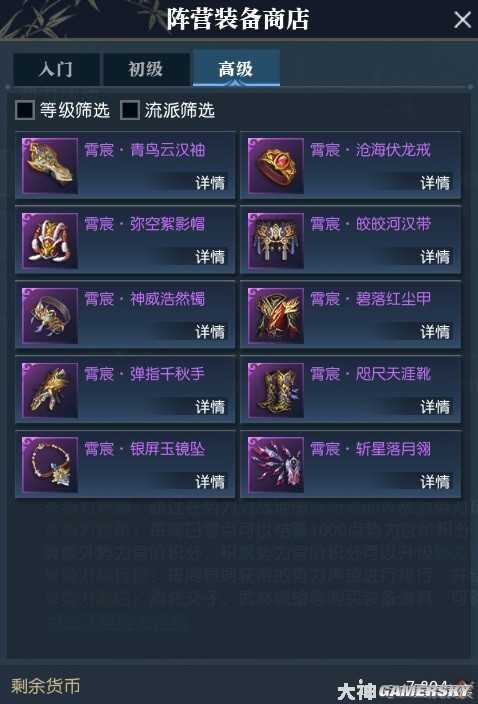Close the 阵营装备商店 shop window

(x=463, y=20)
